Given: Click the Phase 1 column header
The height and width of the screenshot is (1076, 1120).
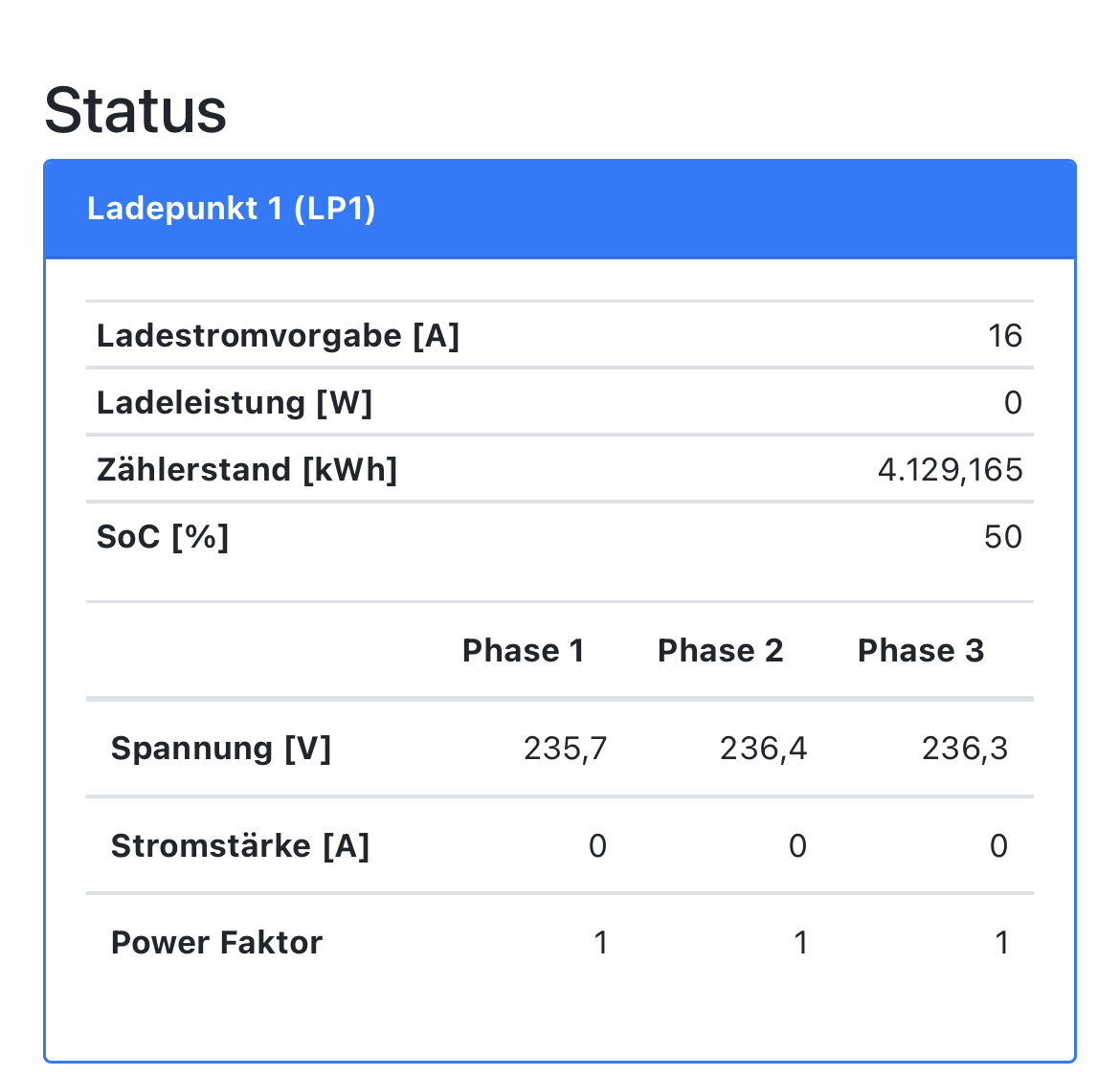Looking at the screenshot, I should point(523,651).
